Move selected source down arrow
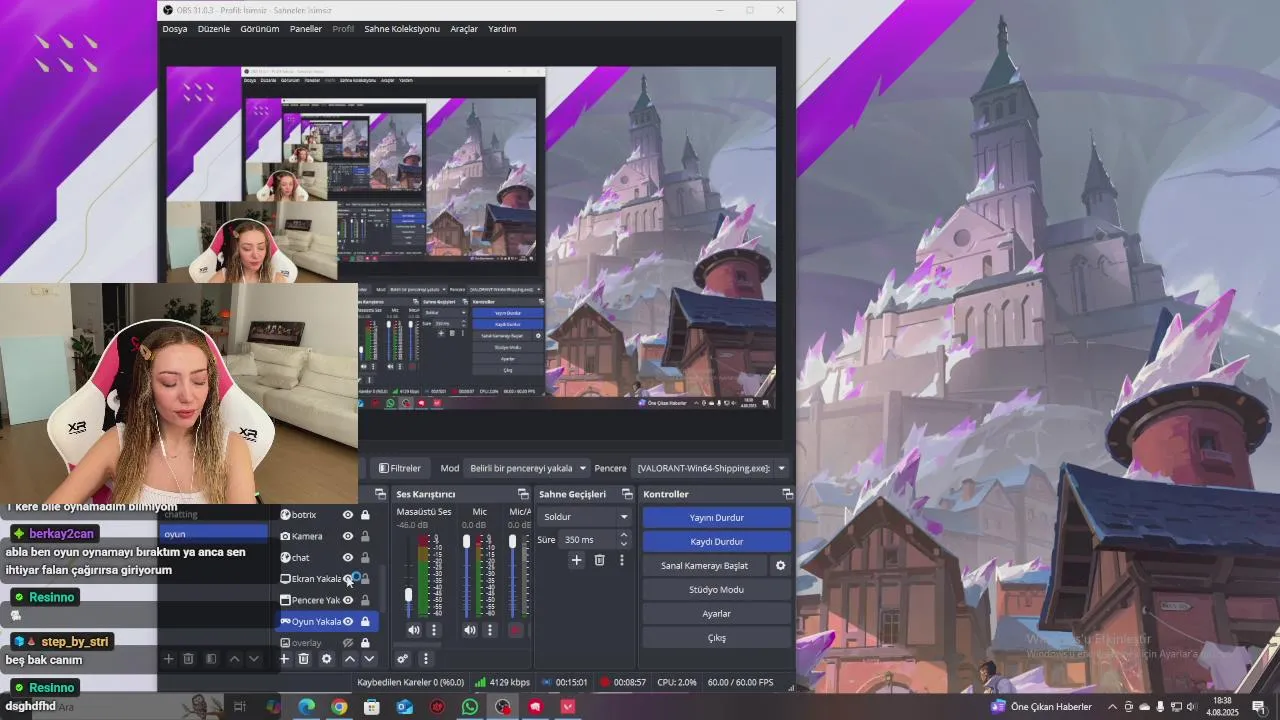This screenshot has width=1280, height=720. 369,659
